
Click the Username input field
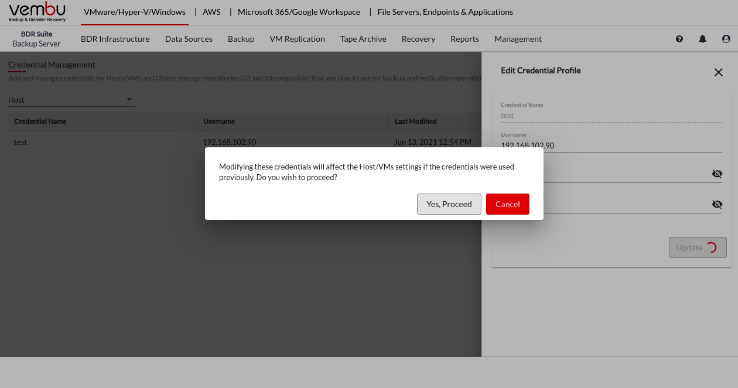tap(611, 146)
